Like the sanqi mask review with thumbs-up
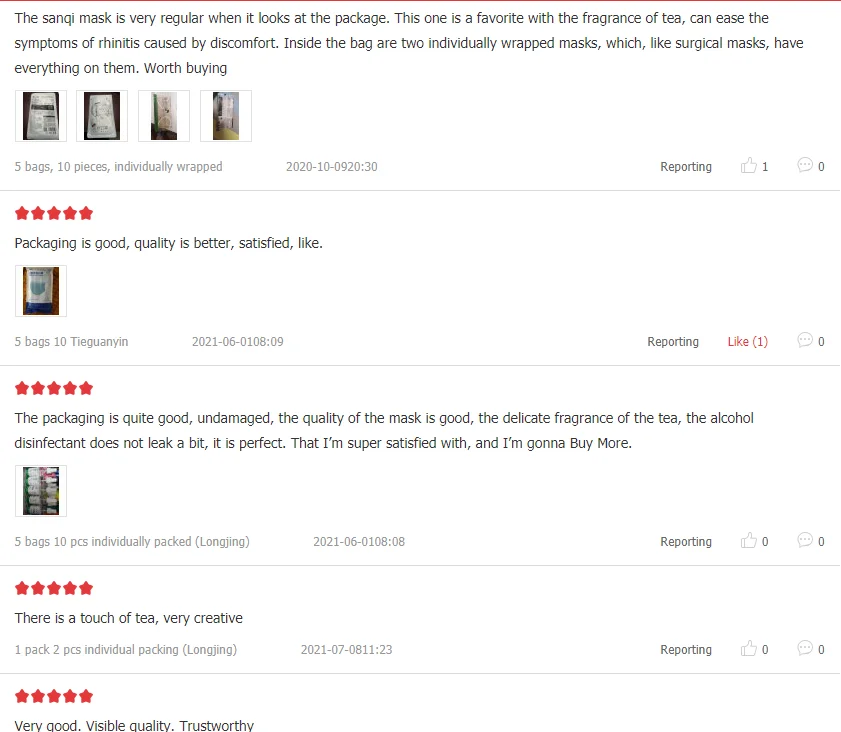This screenshot has height=732, width=841. pos(749,166)
